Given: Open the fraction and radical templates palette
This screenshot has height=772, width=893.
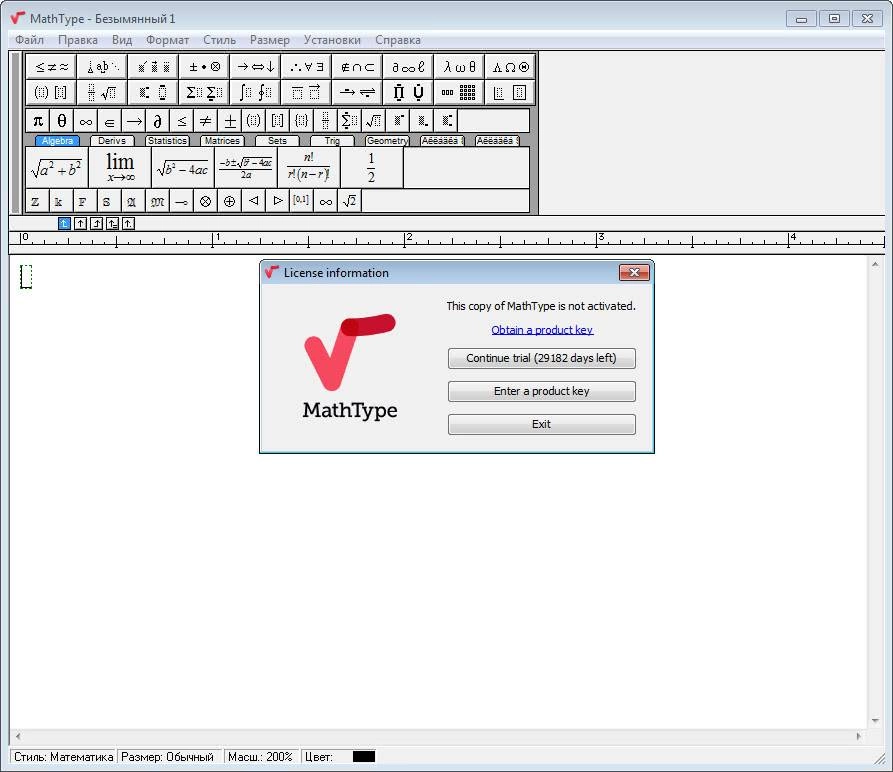Looking at the screenshot, I should (x=102, y=92).
